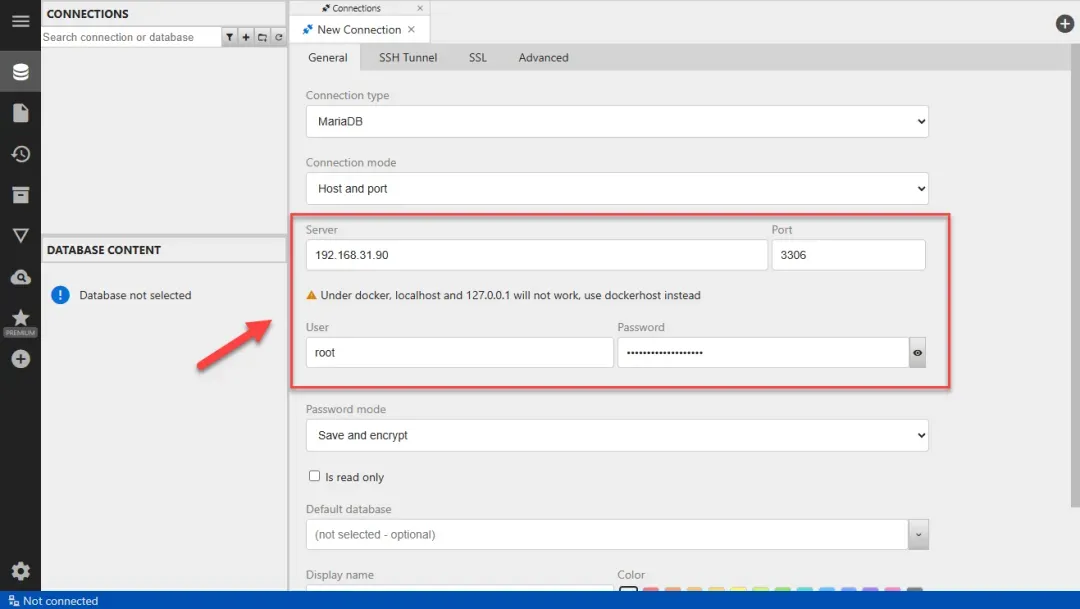The width and height of the screenshot is (1080, 609).
Task: Switch to the Advanced tab
Action: point(543,58)
